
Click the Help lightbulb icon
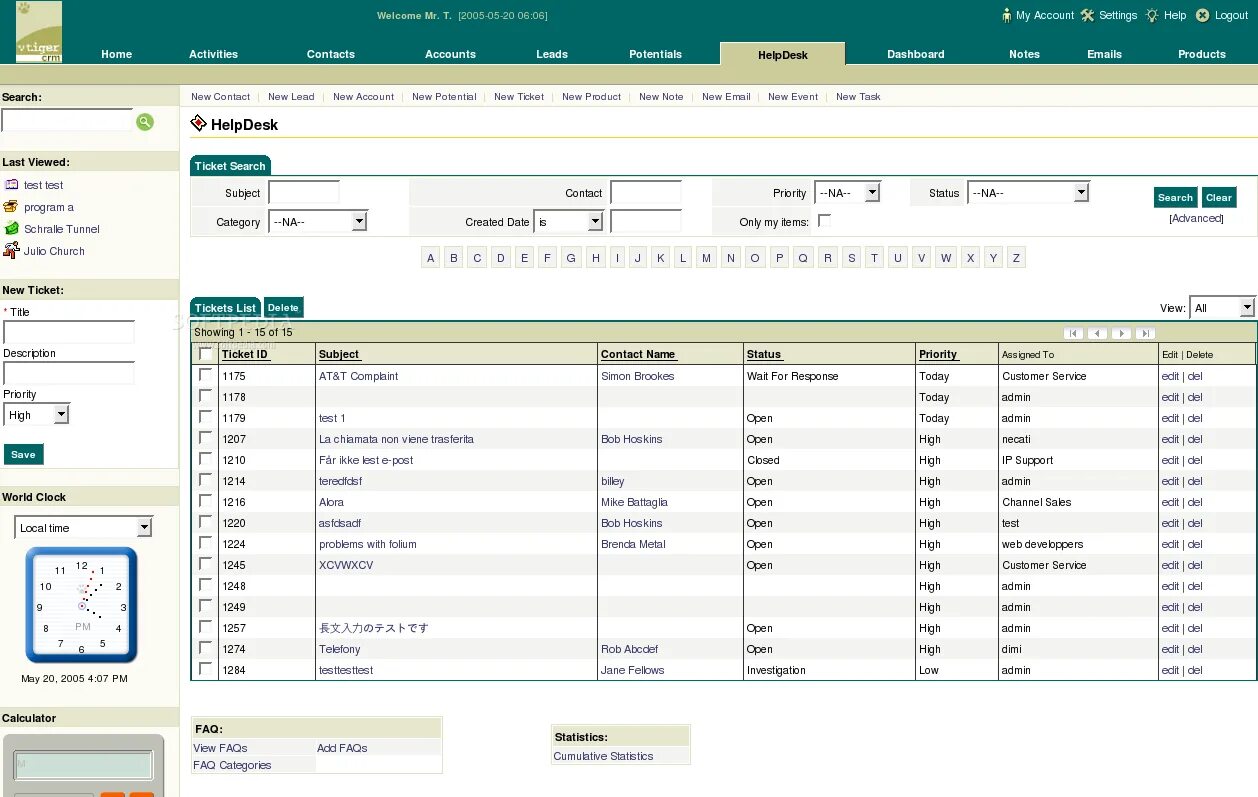coord(1152,15)
